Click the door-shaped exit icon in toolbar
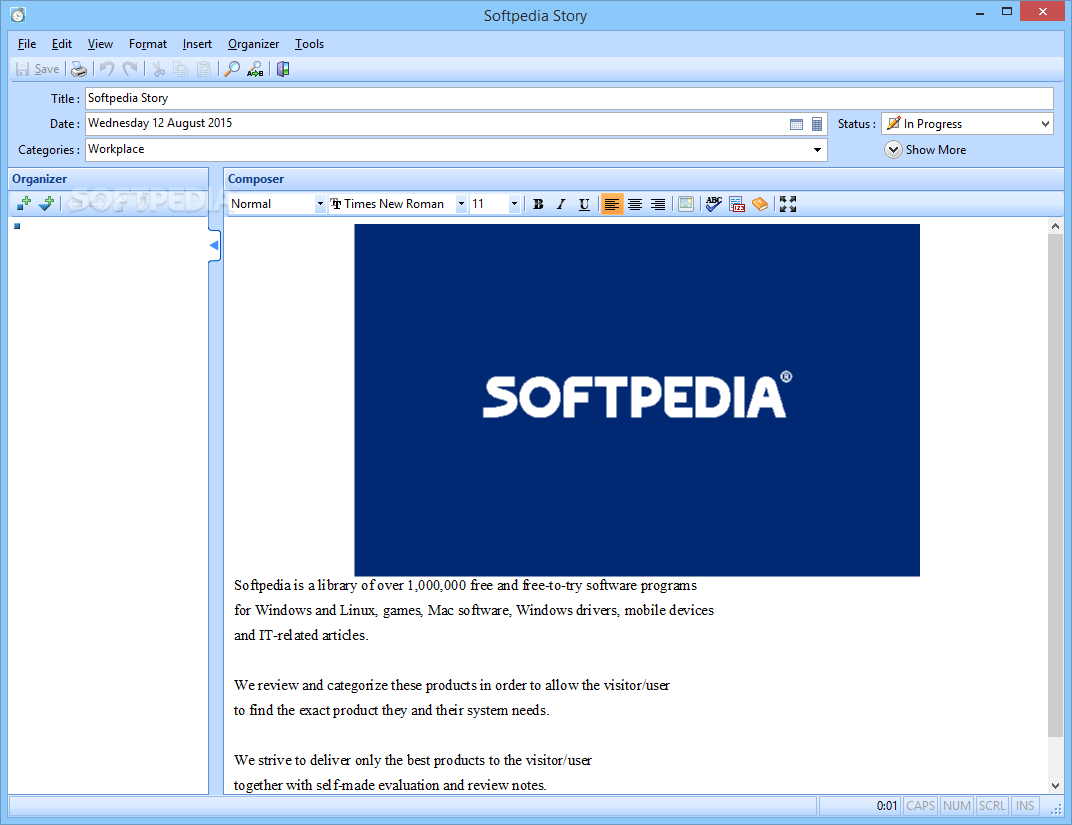This screenshot has height=825, width=1072. [283, 69]
